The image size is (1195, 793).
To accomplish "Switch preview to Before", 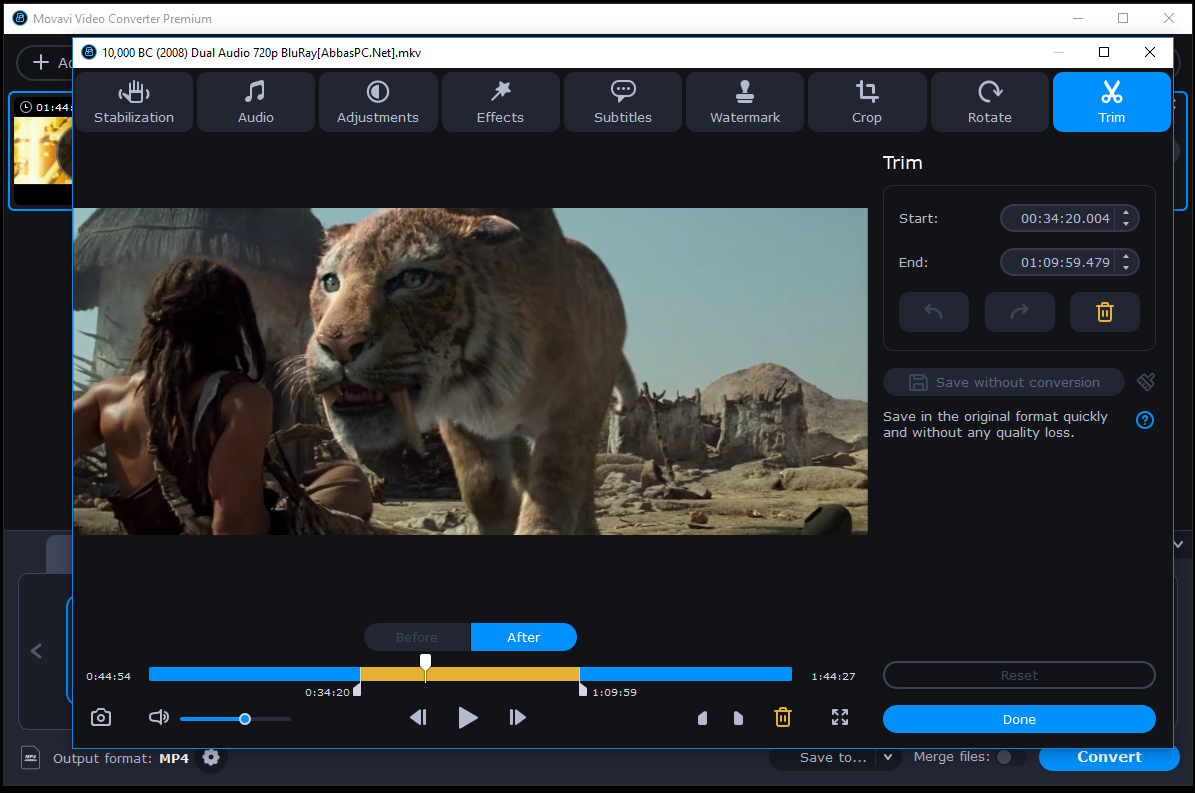I will (x=417, y=638).
